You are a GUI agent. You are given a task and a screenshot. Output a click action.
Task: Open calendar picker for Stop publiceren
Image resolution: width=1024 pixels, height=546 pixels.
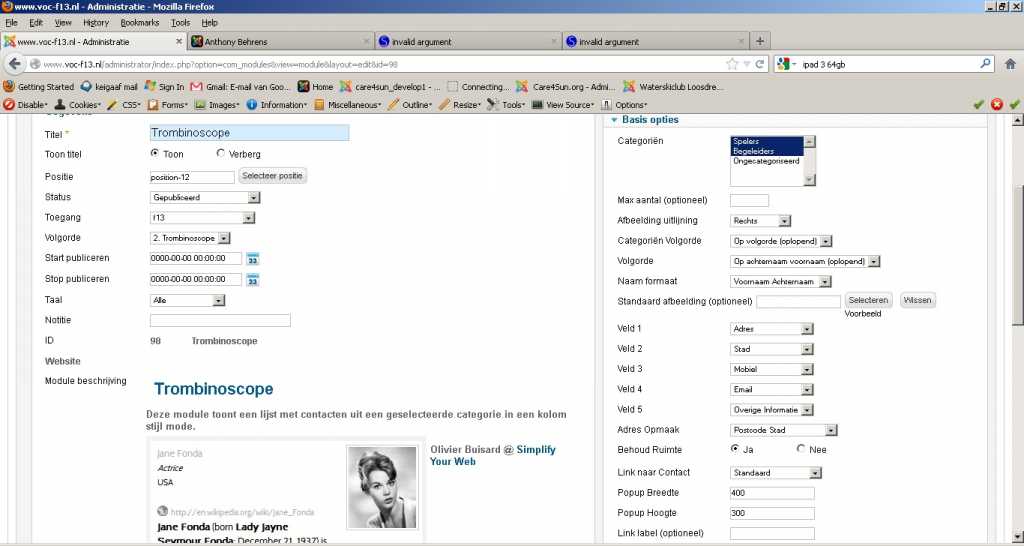click(x=253, y=280)
